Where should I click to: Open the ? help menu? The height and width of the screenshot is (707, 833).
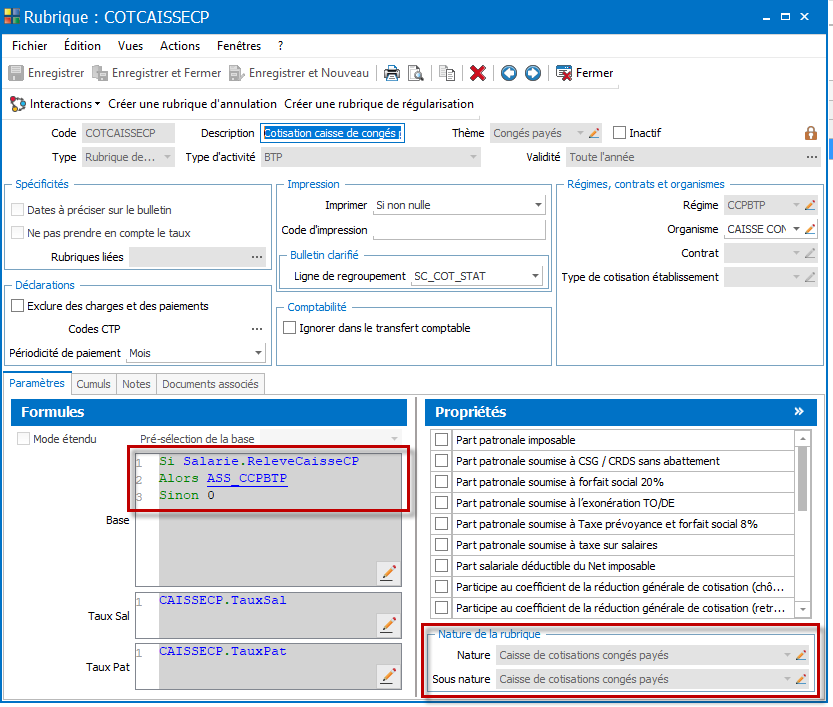point(280,46)
